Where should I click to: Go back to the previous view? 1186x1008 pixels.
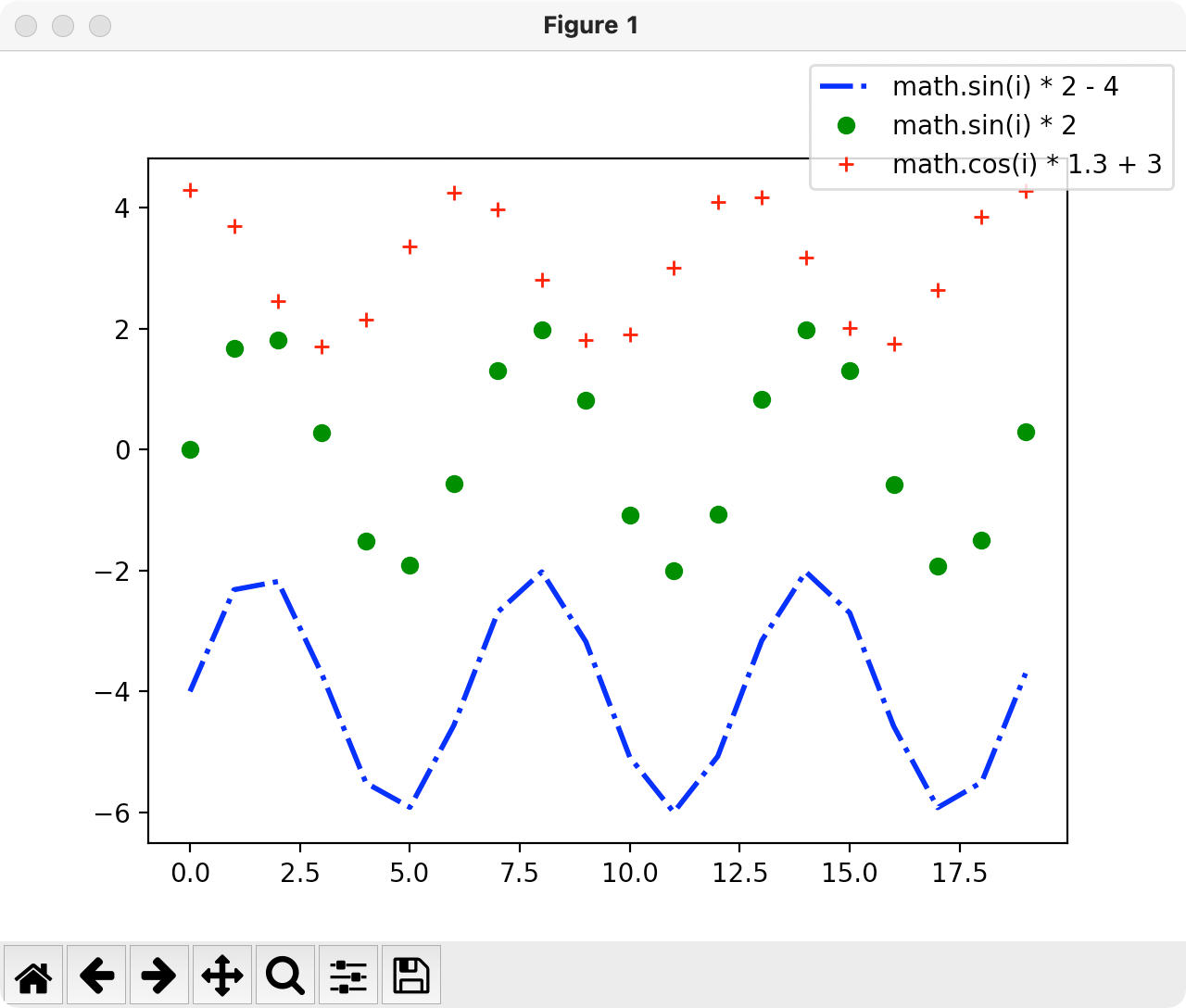point(96,975)
